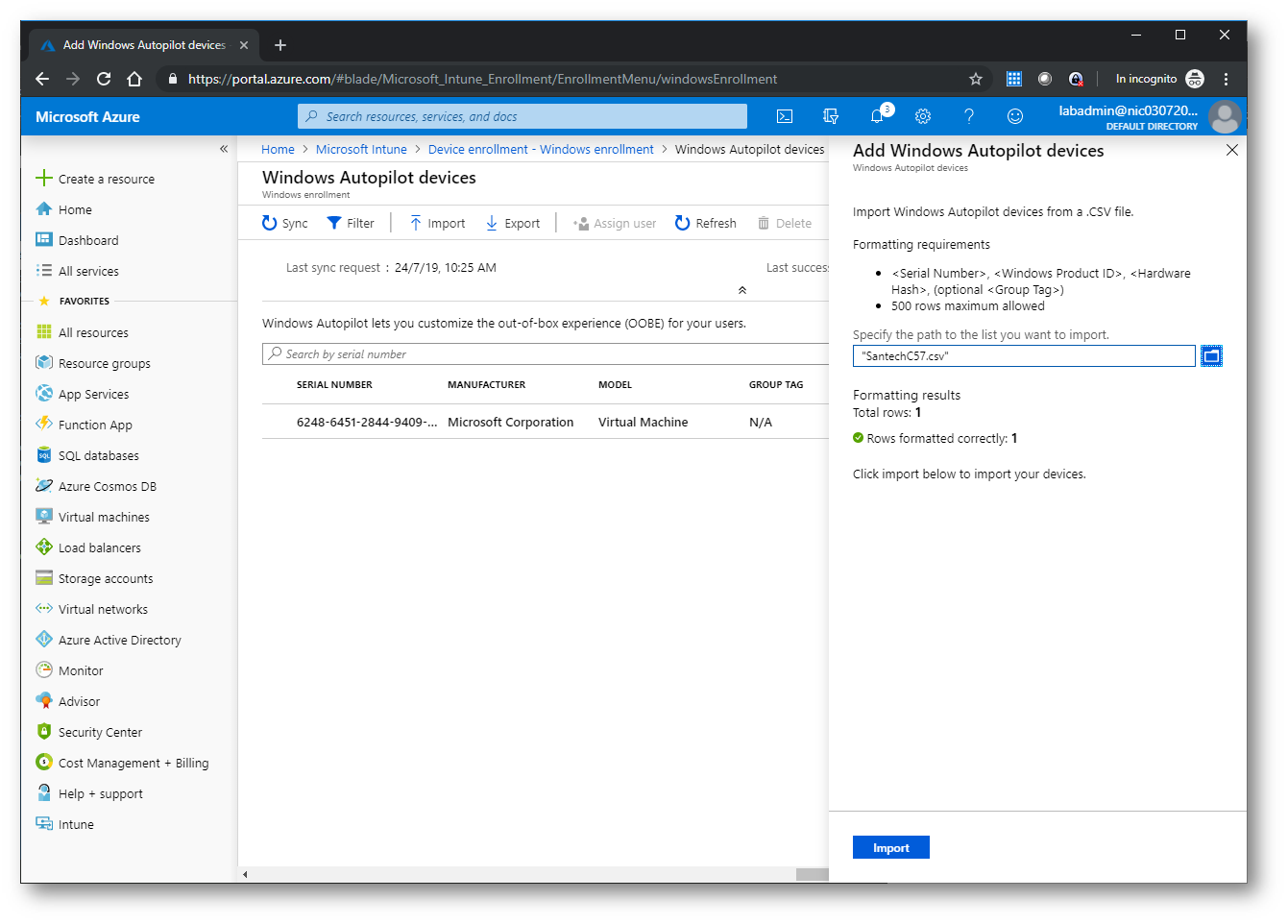Close the Add Windows Autopilot devices blade
Screen dimensions: 1288x924
pyautogui.click(x=1232, y=150)
